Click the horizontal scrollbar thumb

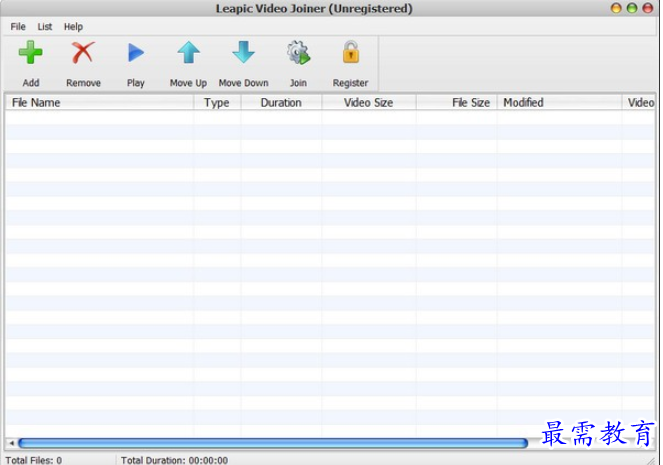273,443
